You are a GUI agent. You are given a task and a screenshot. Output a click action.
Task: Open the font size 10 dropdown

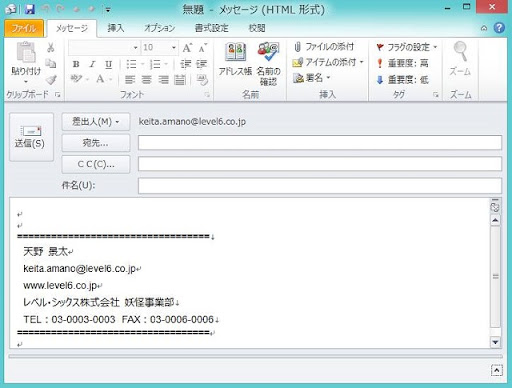coord(174,48)
